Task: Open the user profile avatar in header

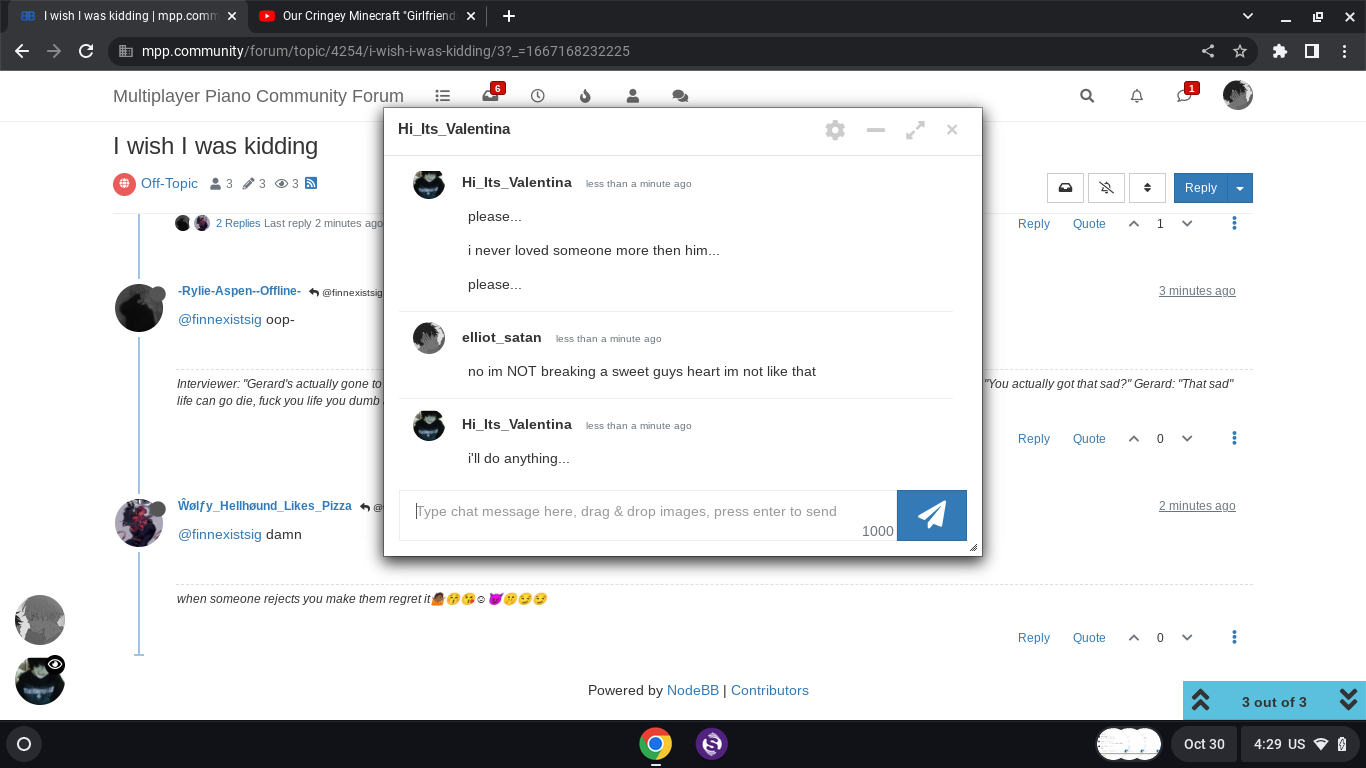Action: point(1238,95)
